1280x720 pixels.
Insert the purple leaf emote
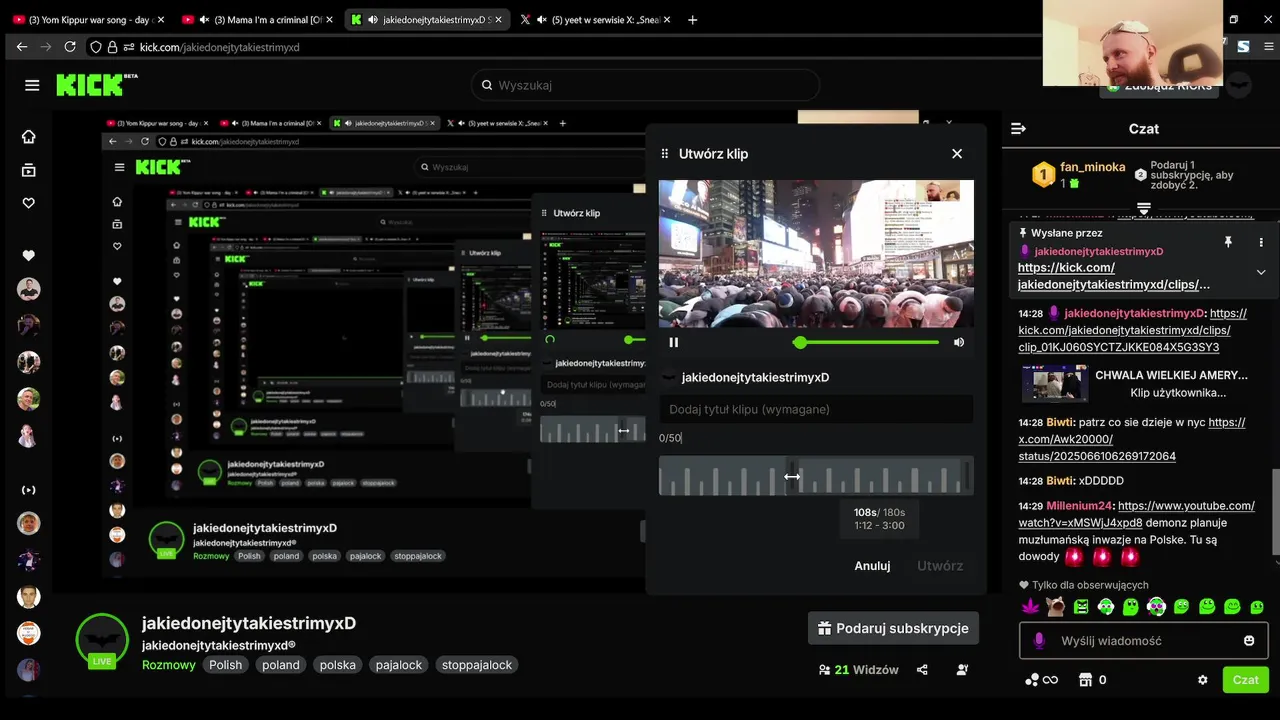pos(1030,606)
